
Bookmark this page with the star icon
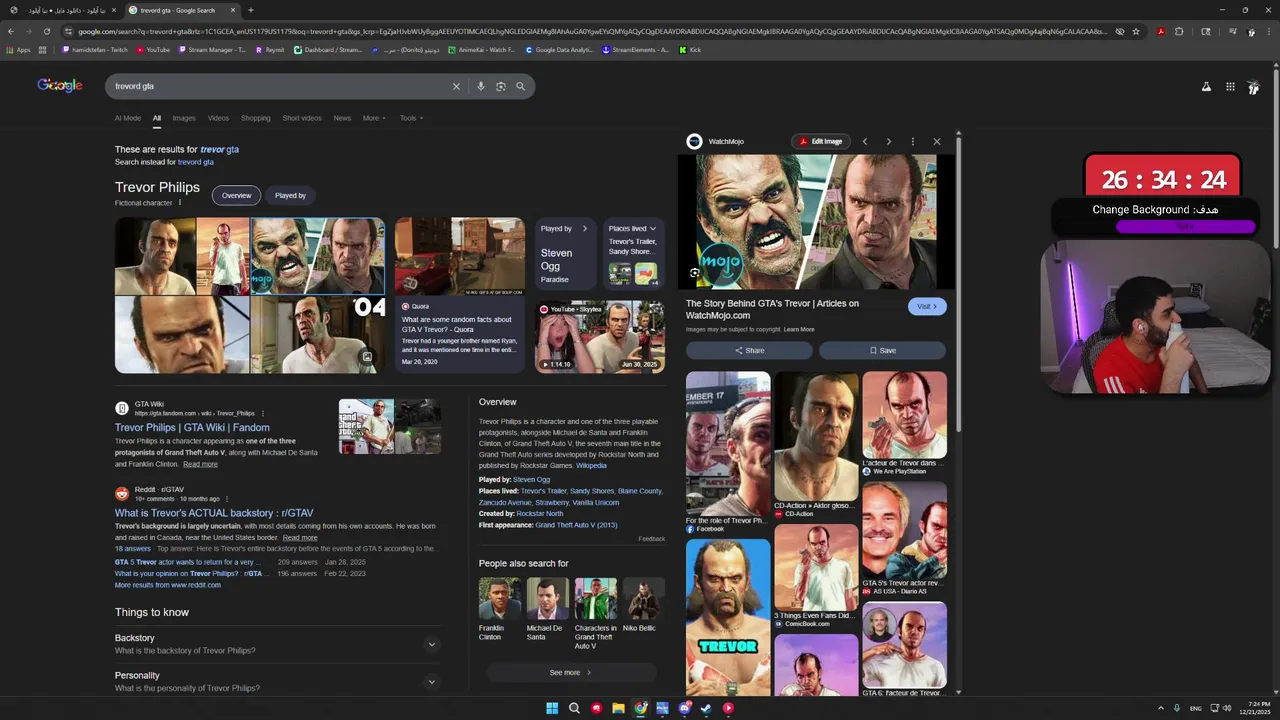(1136, 31)
